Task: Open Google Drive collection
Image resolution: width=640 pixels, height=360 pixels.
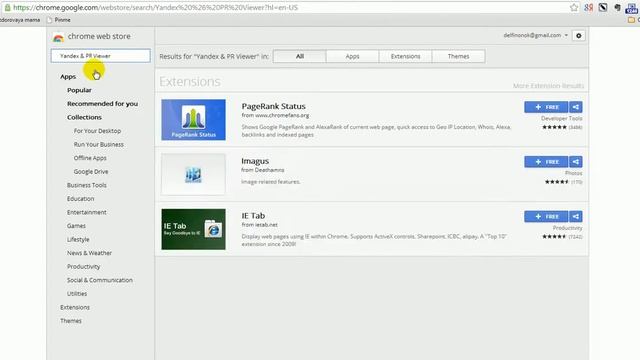Action: pos(91,171)
